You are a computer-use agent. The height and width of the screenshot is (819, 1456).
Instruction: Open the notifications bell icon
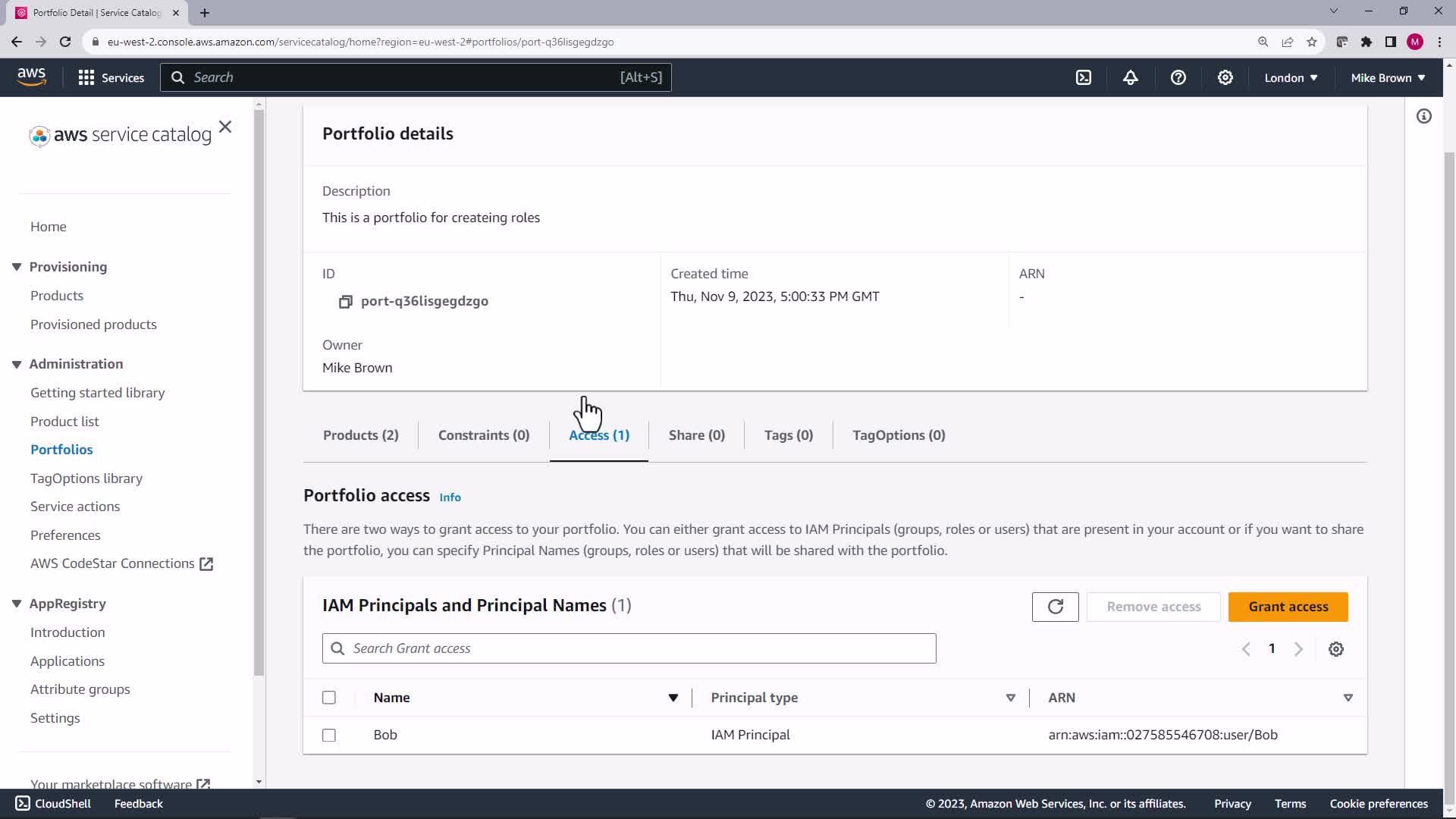1131,77
